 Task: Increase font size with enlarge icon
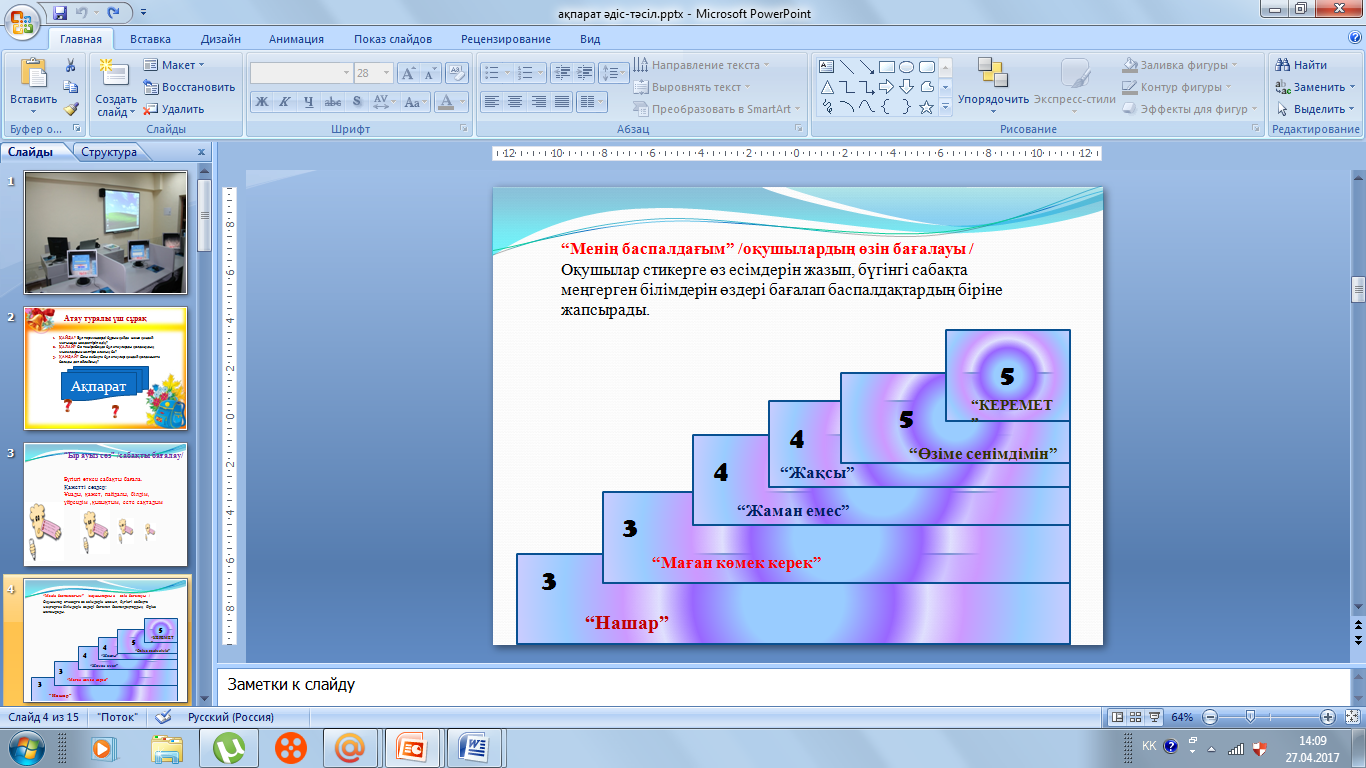(x=408, y=73)
